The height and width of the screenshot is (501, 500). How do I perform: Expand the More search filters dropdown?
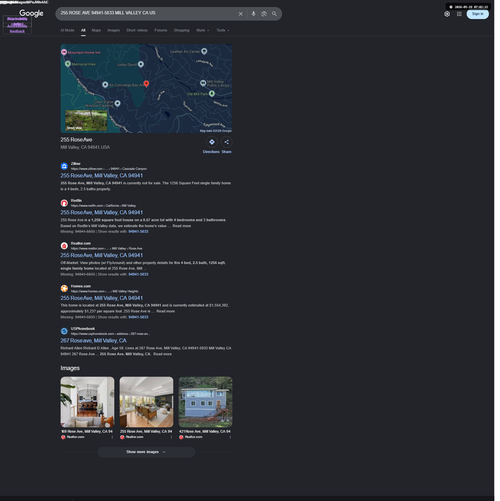[203, 30]
